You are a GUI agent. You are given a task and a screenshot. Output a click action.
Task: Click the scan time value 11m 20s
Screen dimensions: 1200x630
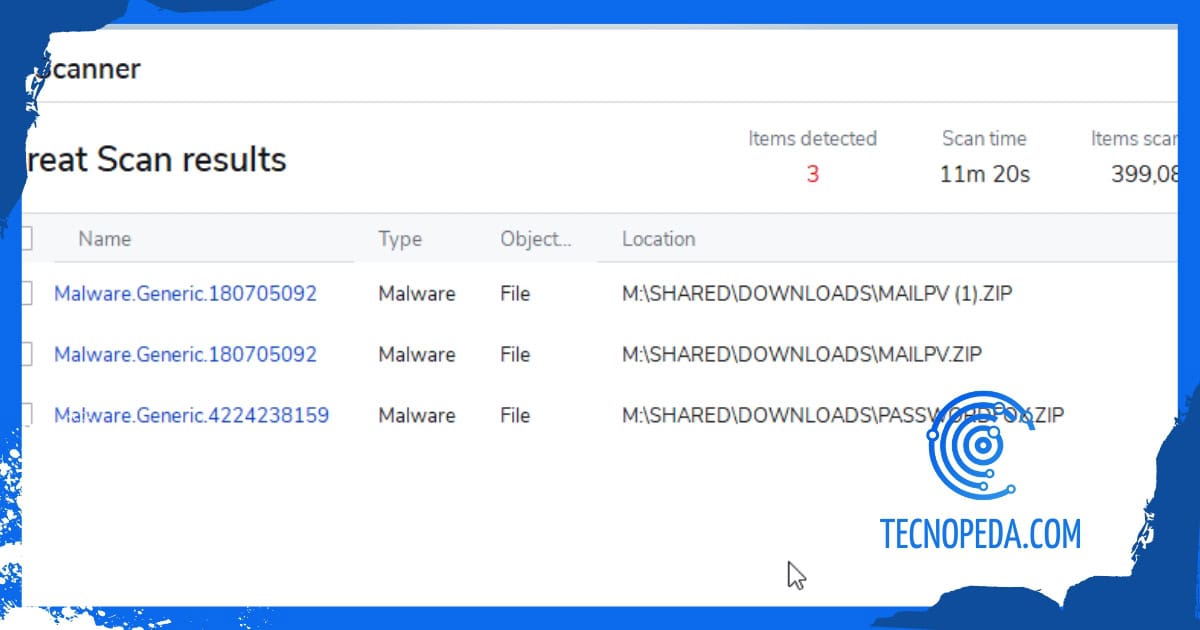click(x=985, y=174)
